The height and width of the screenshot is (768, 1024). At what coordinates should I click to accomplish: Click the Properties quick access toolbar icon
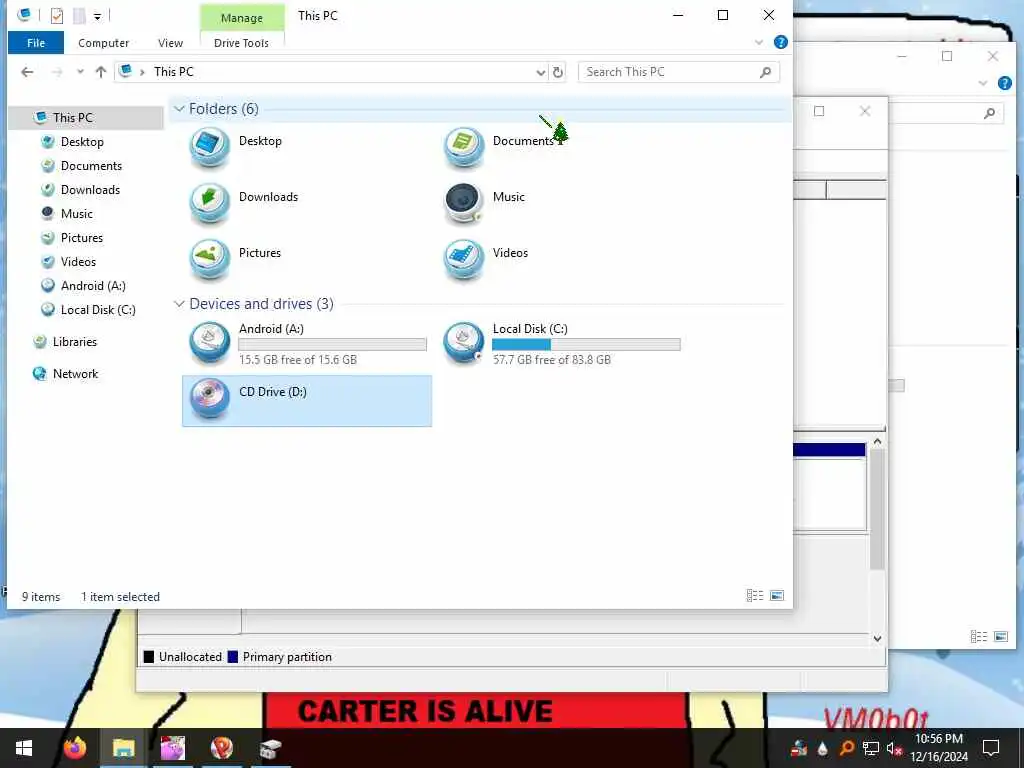[57, 15]
